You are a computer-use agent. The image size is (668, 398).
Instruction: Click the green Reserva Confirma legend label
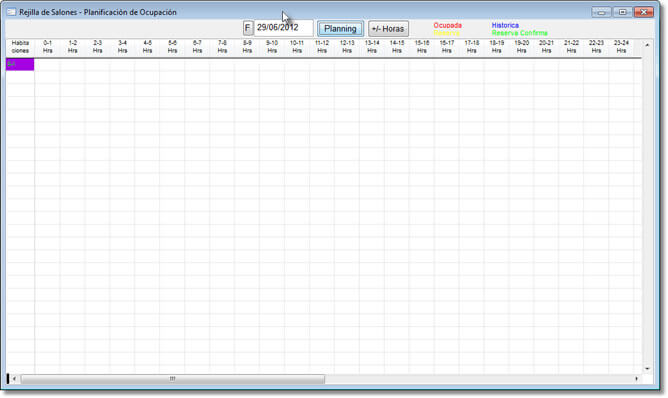coord(519,33)
